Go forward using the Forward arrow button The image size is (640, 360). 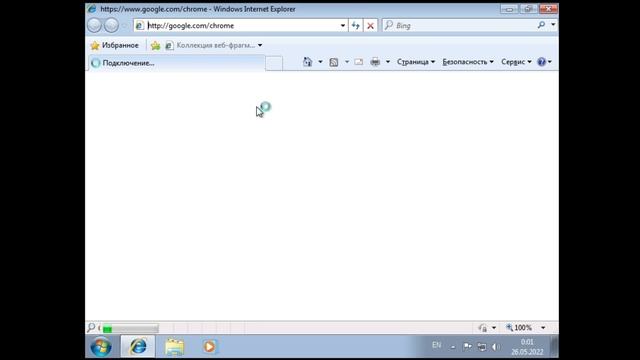click(x=111, y=25)
